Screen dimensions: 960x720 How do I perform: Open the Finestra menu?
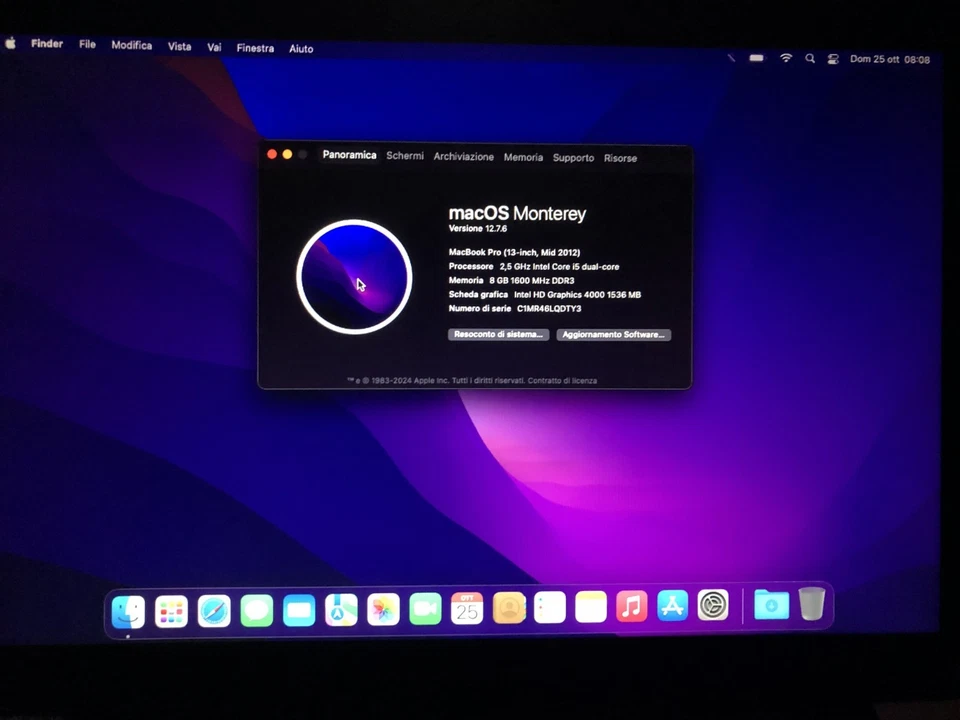click(x=255, y=48)
